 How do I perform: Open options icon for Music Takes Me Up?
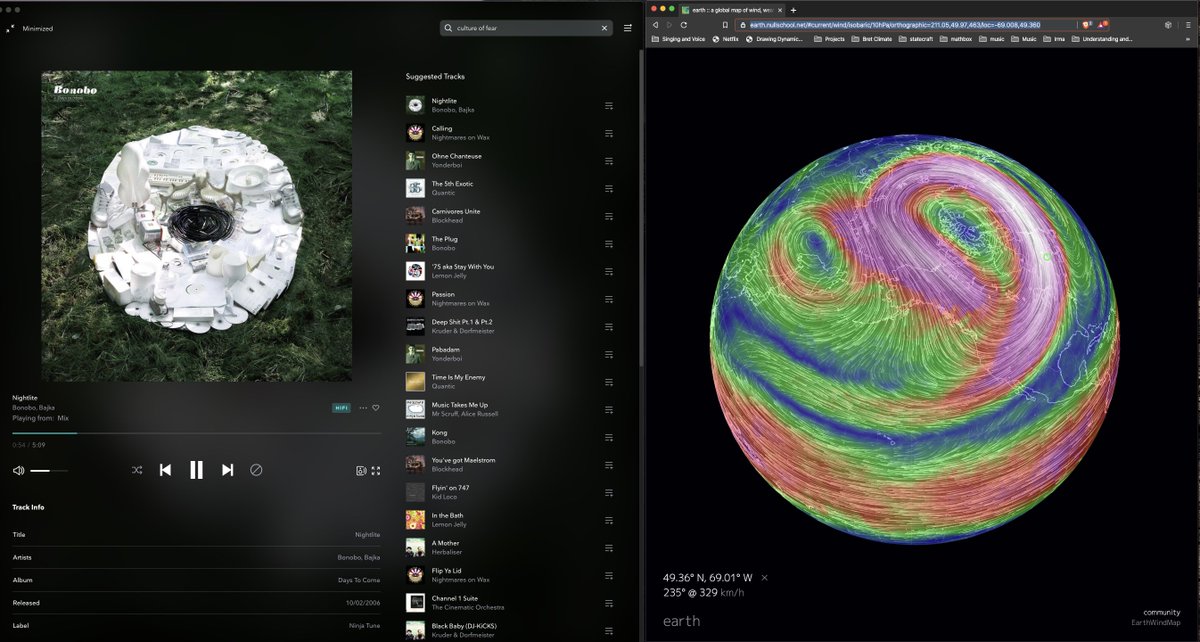pyautogui.click(x=609, y=409)
